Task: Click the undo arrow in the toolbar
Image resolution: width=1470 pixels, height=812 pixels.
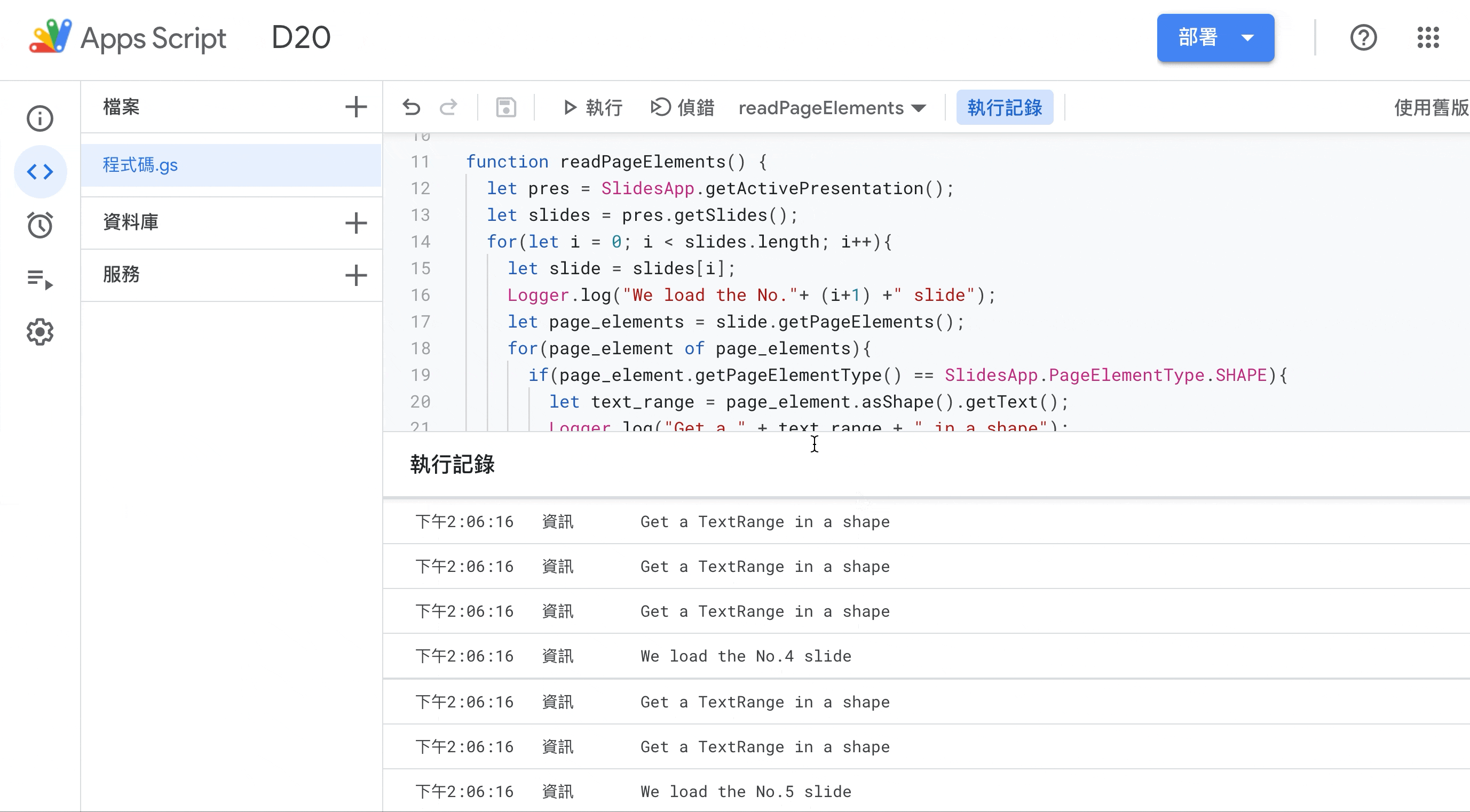Action: pyautogui.click(x=411, y=107)
